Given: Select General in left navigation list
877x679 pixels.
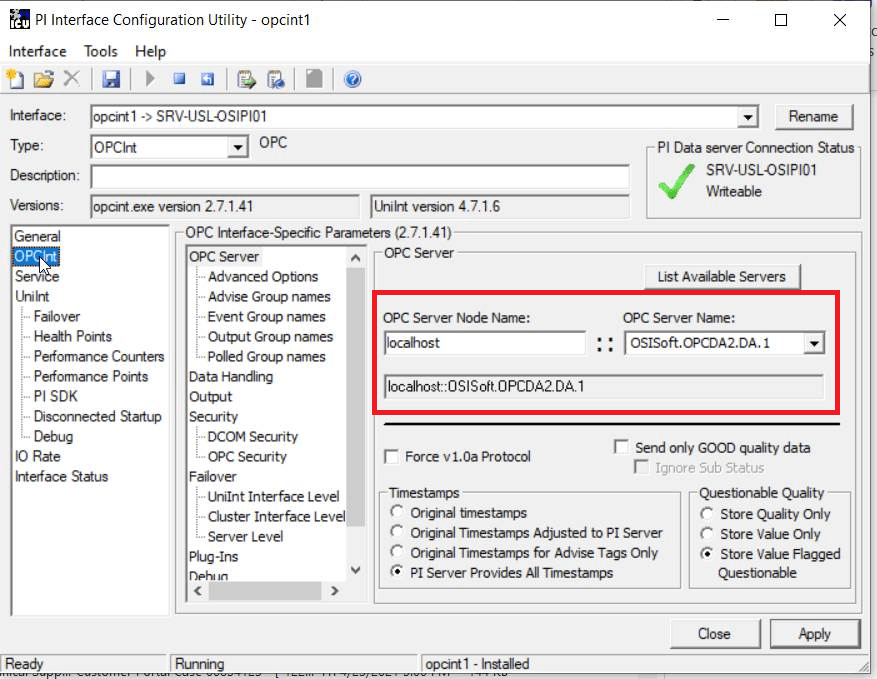Looking at the screenshot, I should tap(37, 236).
